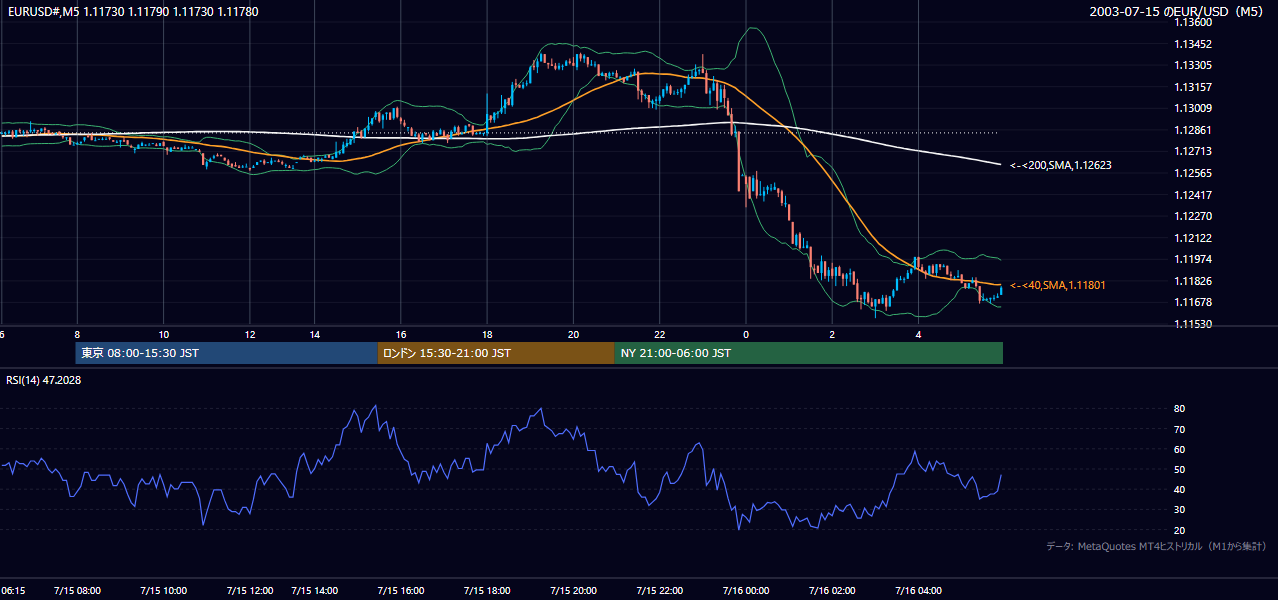The height and width of the screenshot is (600, 1278).
Task: Click price axis value 1.13157
Action: click(1194, 87)
